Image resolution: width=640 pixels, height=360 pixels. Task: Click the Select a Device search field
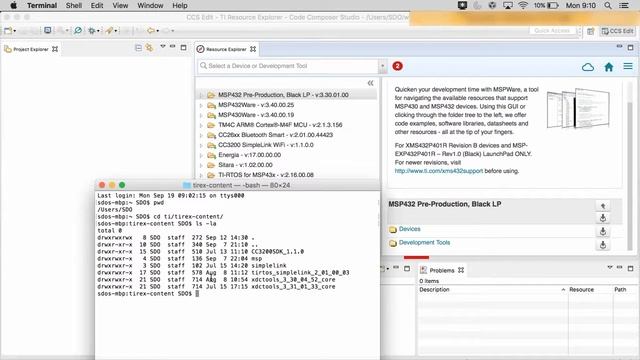pyautogui.click(x=289, y=66)
